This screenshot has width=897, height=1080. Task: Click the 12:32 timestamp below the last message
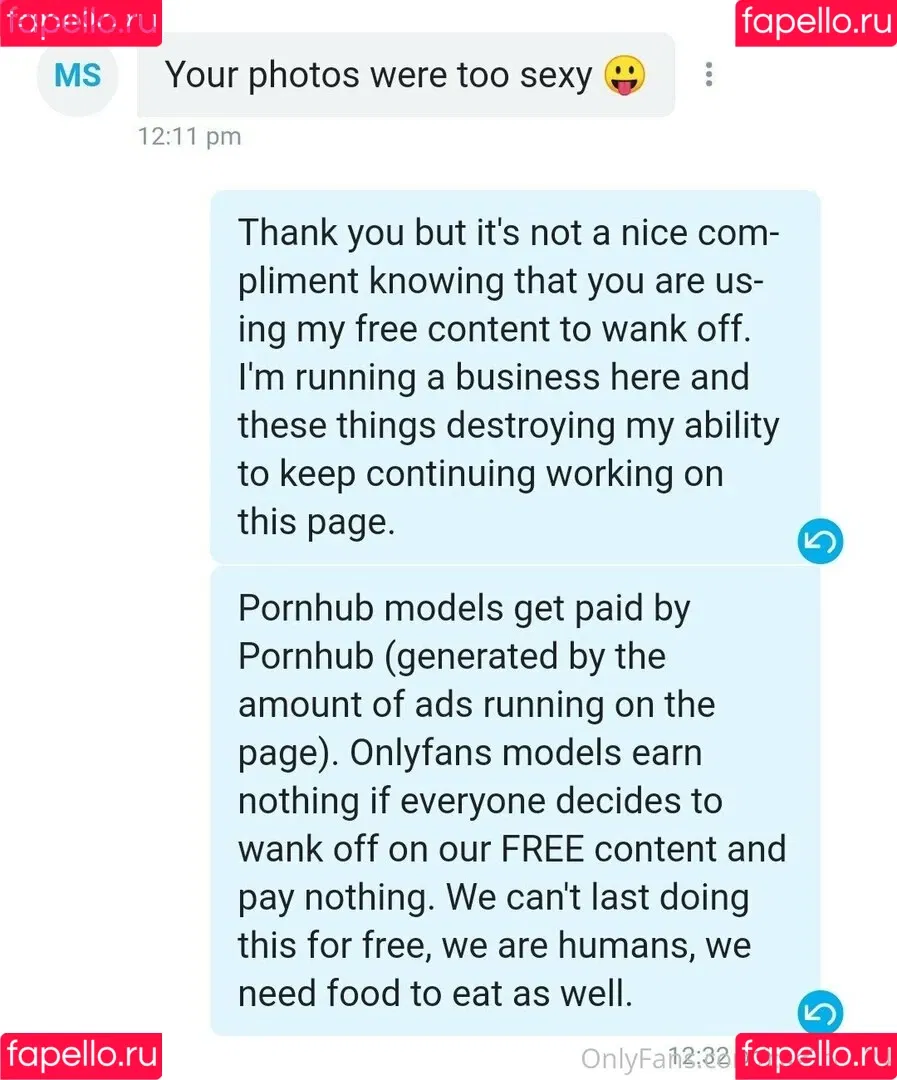[701, 1055]
